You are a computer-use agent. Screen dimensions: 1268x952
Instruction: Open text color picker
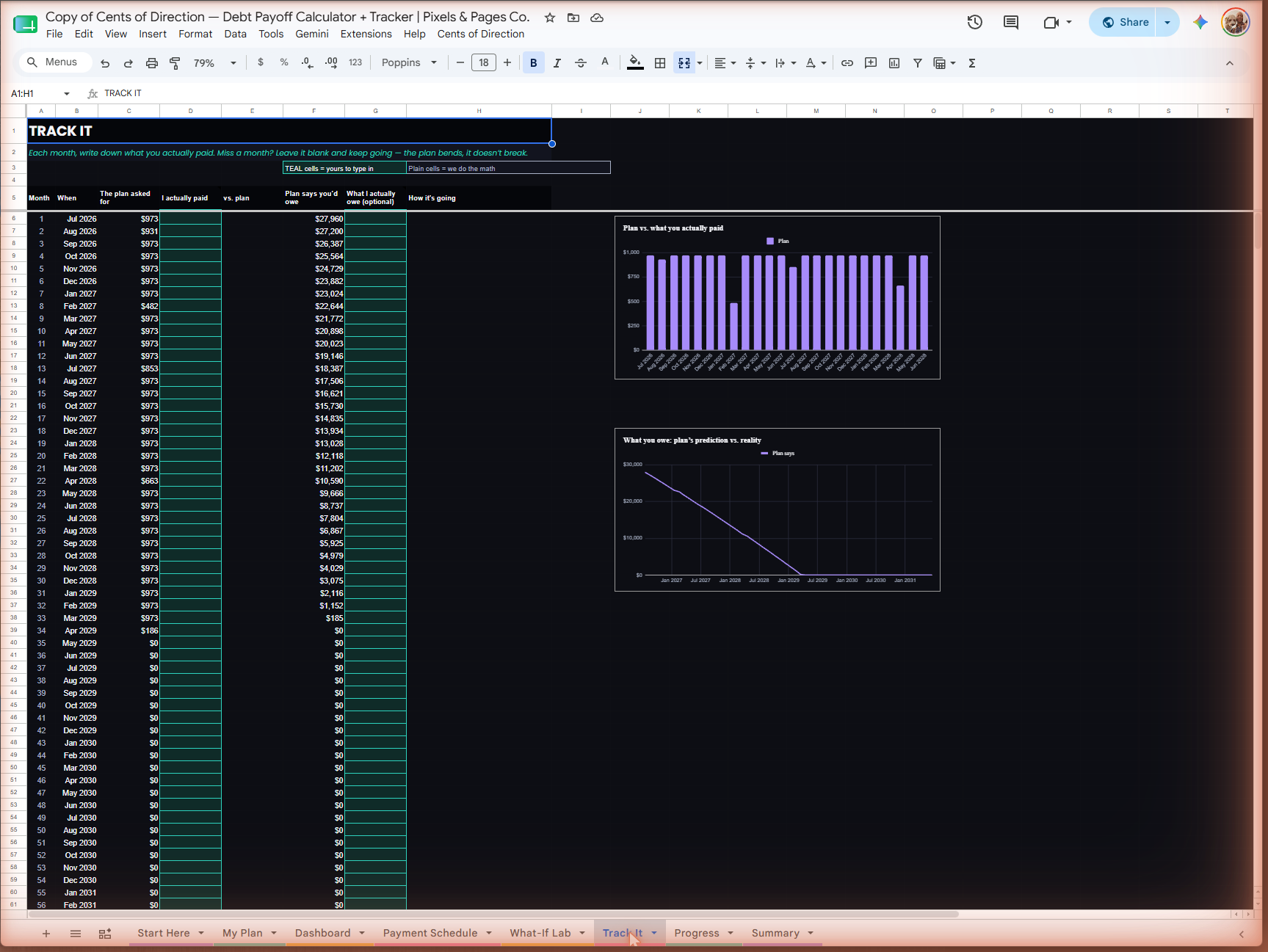(x=604, y=62)
